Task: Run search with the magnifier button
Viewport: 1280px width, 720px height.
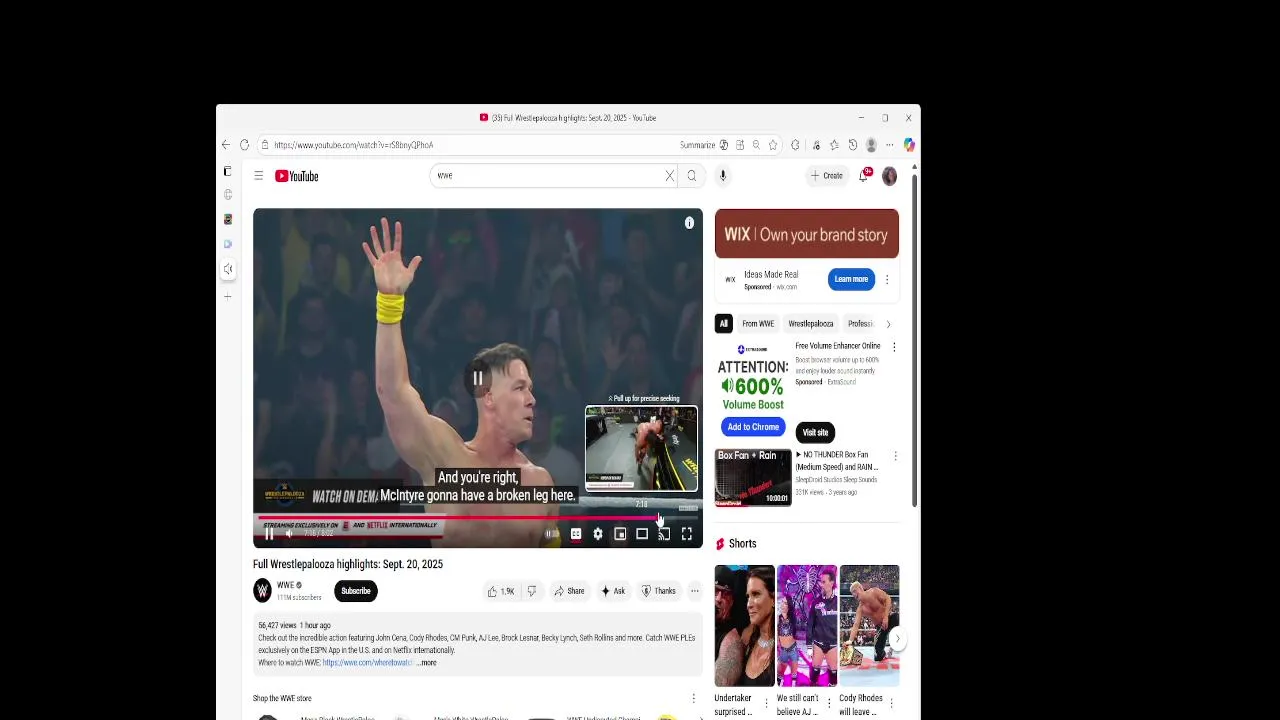Action: point(691,176)
